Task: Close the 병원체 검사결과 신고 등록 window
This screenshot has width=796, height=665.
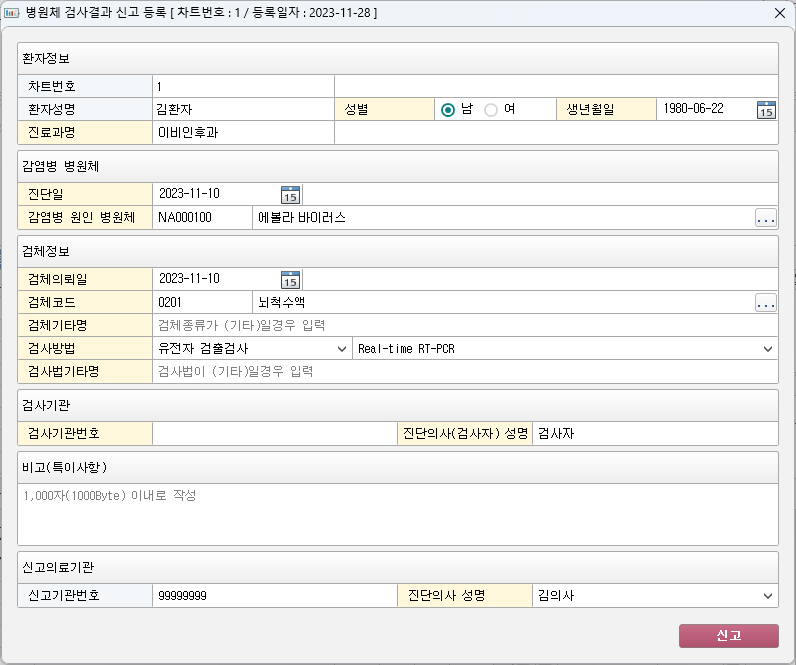Action: [779, 13]
